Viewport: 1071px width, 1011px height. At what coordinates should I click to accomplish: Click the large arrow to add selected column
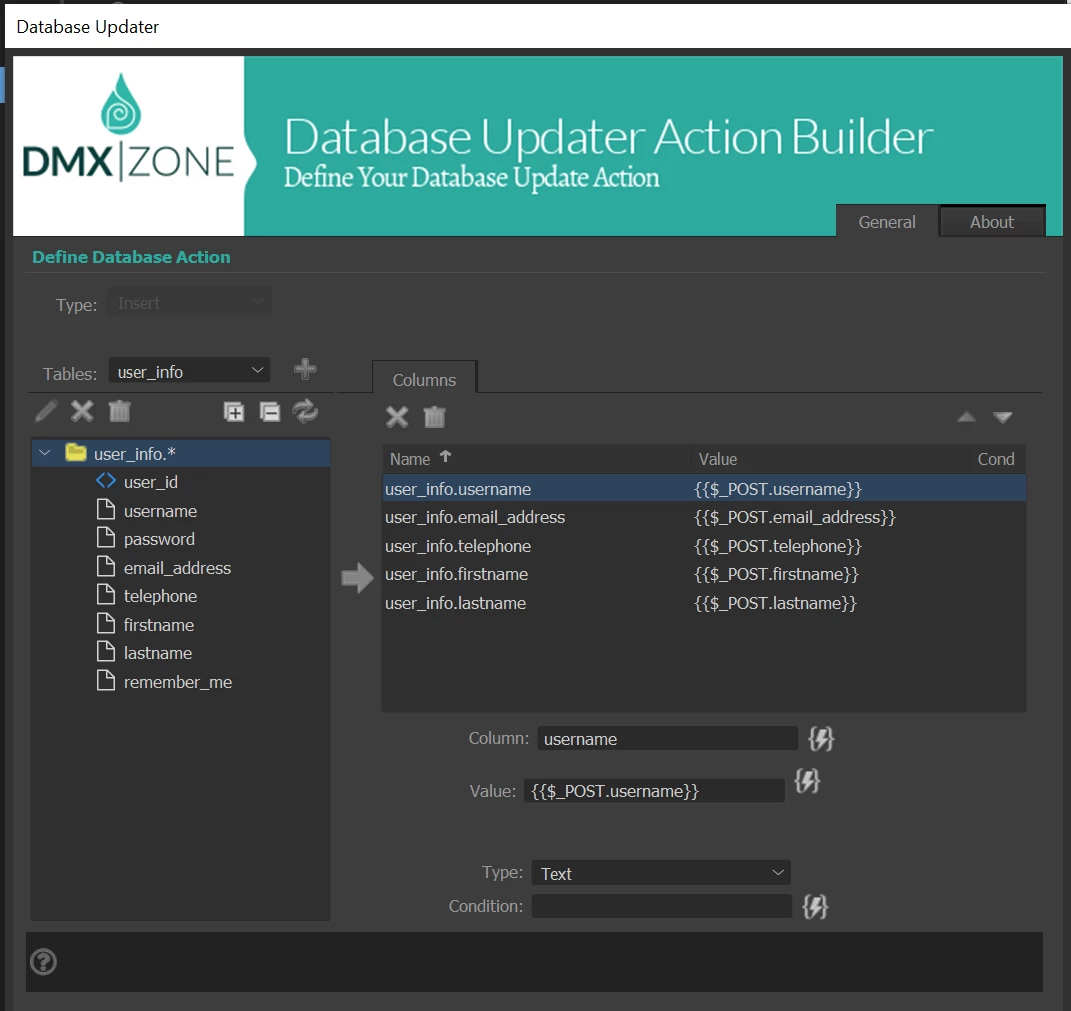click(x=357, y=578)
